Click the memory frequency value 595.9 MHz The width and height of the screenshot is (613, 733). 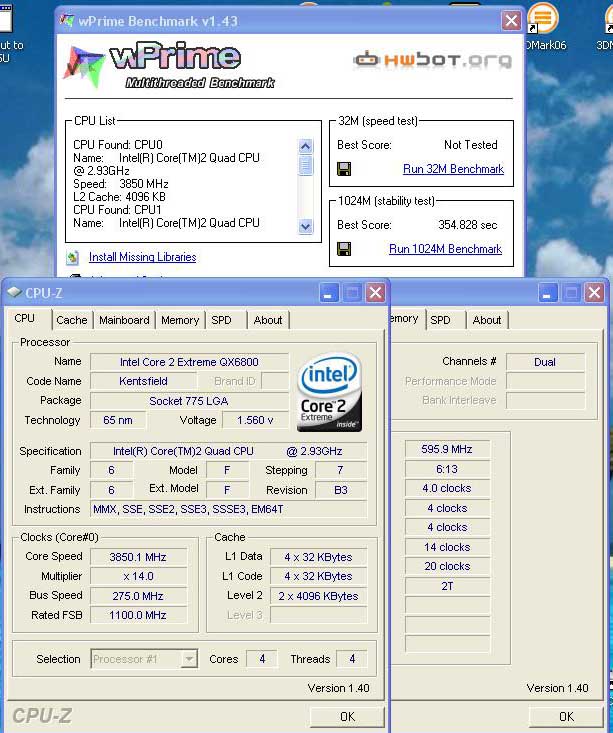coord(447,449)
